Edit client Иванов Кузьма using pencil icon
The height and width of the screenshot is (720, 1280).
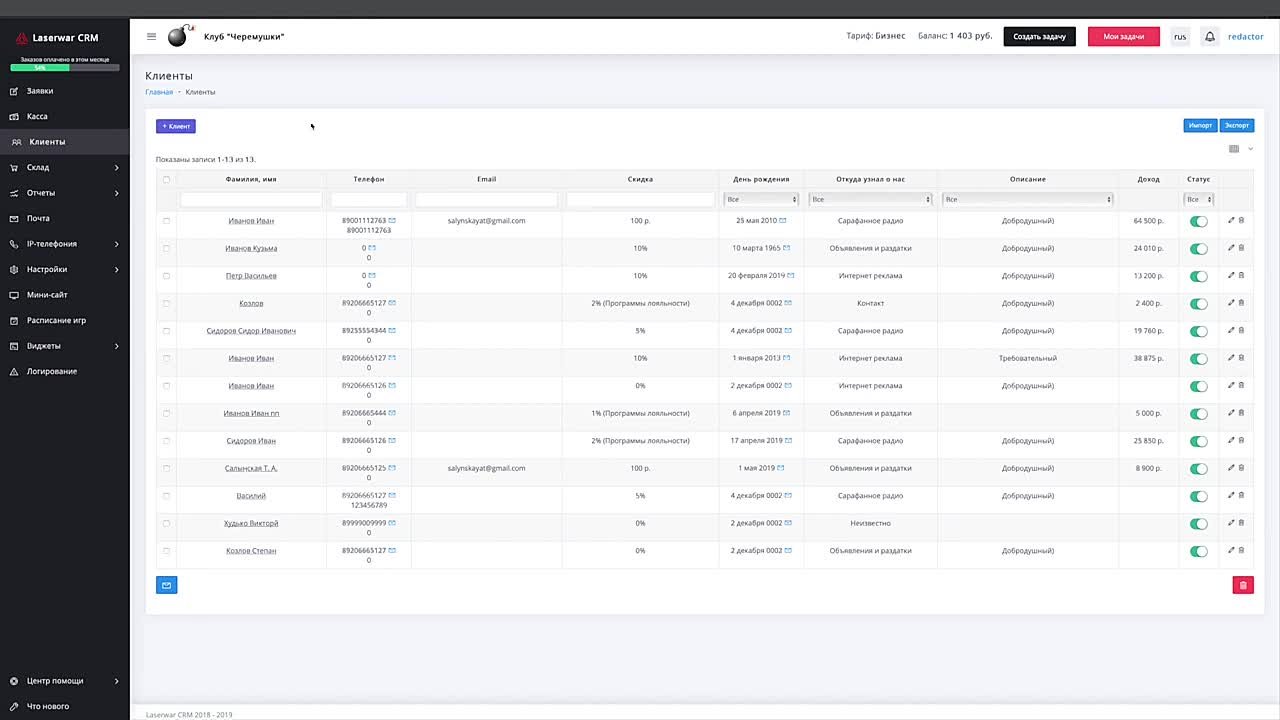pyautogui.click(x=1231, y=248)
